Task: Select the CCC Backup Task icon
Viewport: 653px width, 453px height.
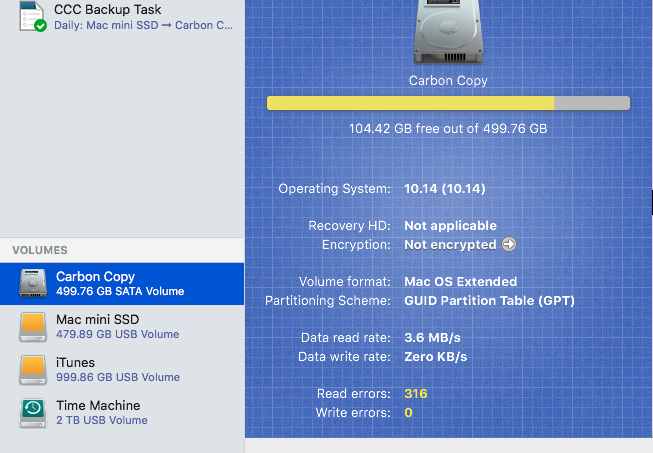Action: [x=33, y=17]
